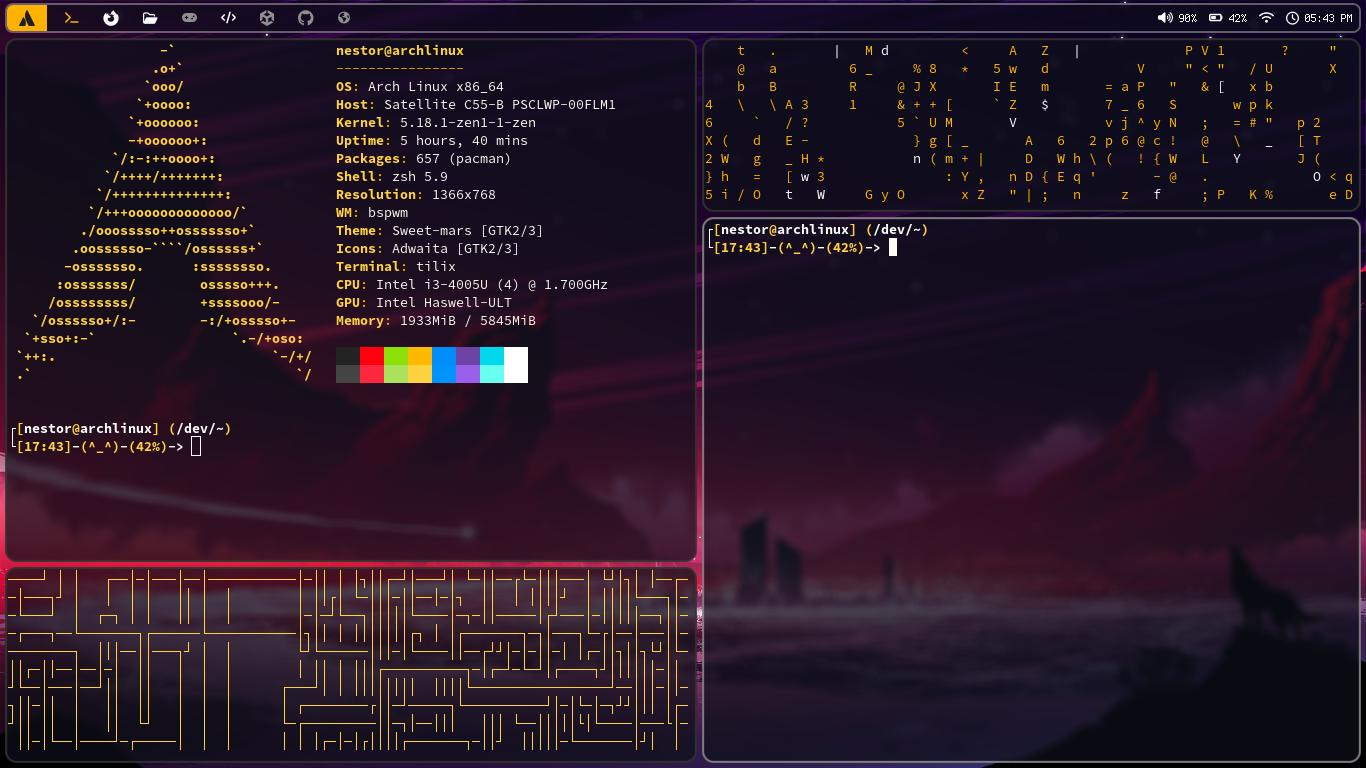Launch the terminal from the top bar
Viewport: 1366px width, 768px height.
click(70, 17)
